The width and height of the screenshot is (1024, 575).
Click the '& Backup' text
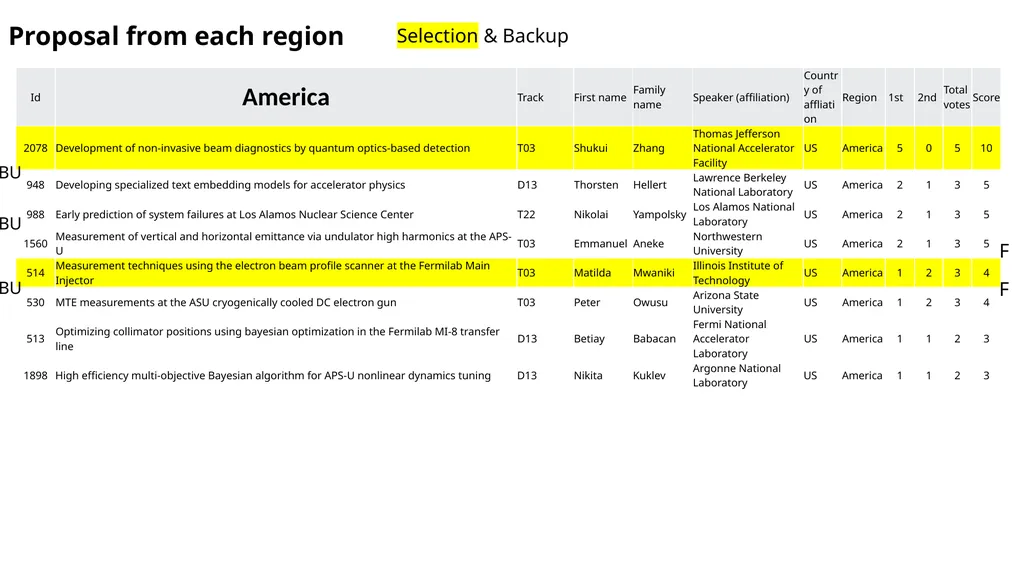(x=526, y=36)
